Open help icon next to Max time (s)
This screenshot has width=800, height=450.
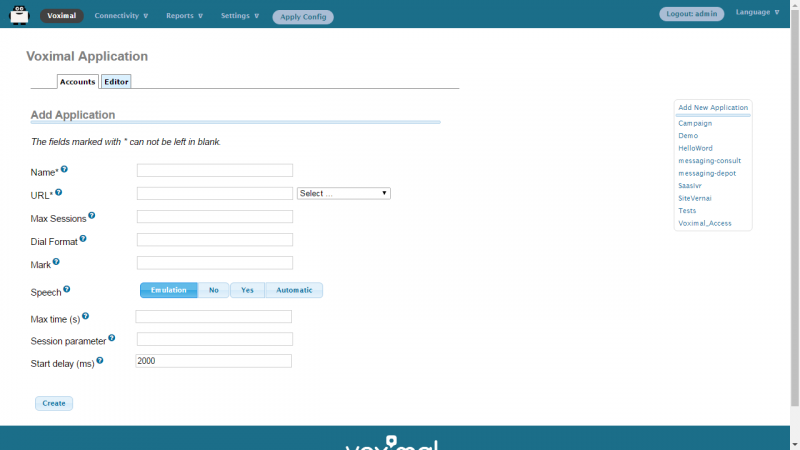[86, 316]
